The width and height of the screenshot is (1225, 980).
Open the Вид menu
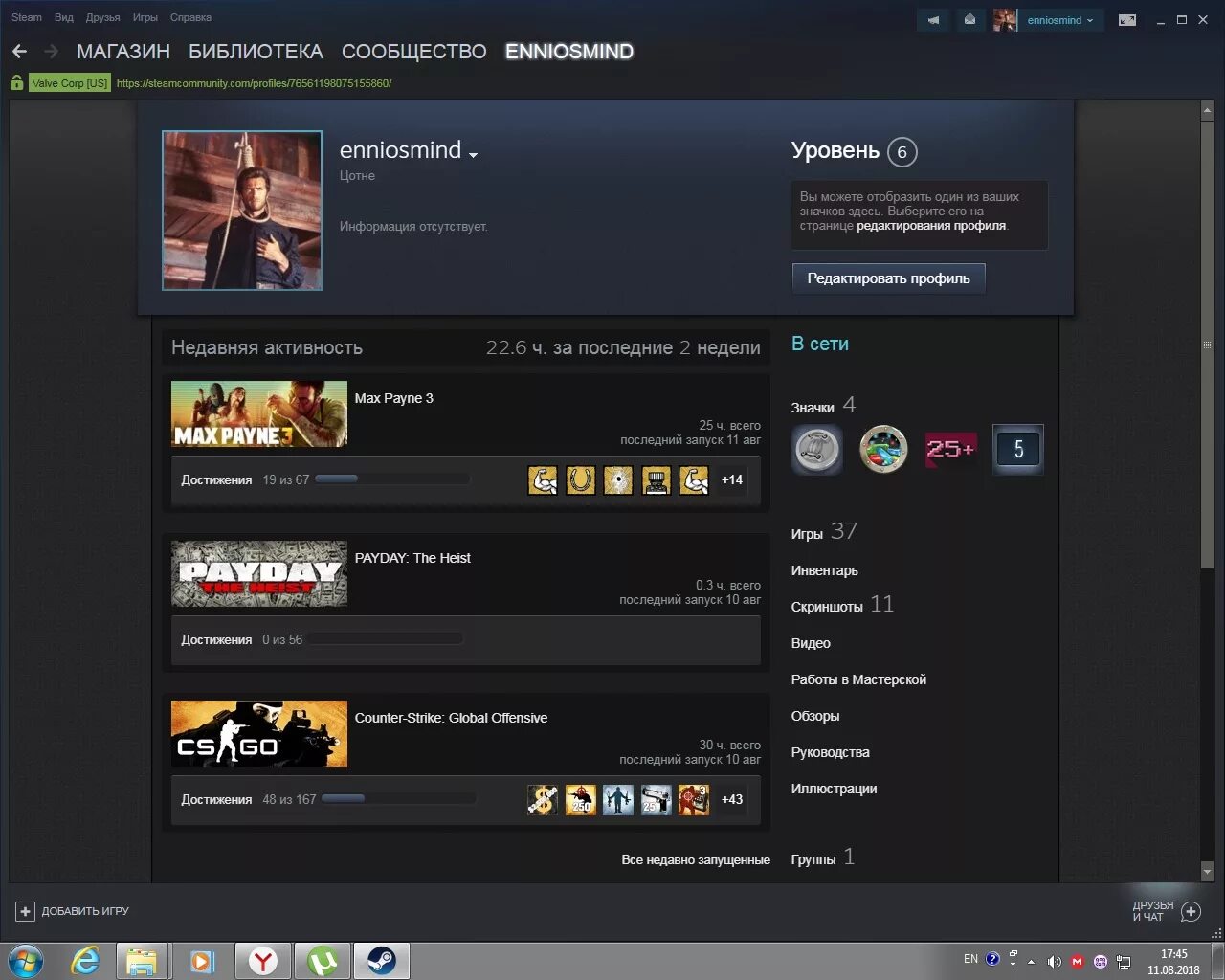64,17
